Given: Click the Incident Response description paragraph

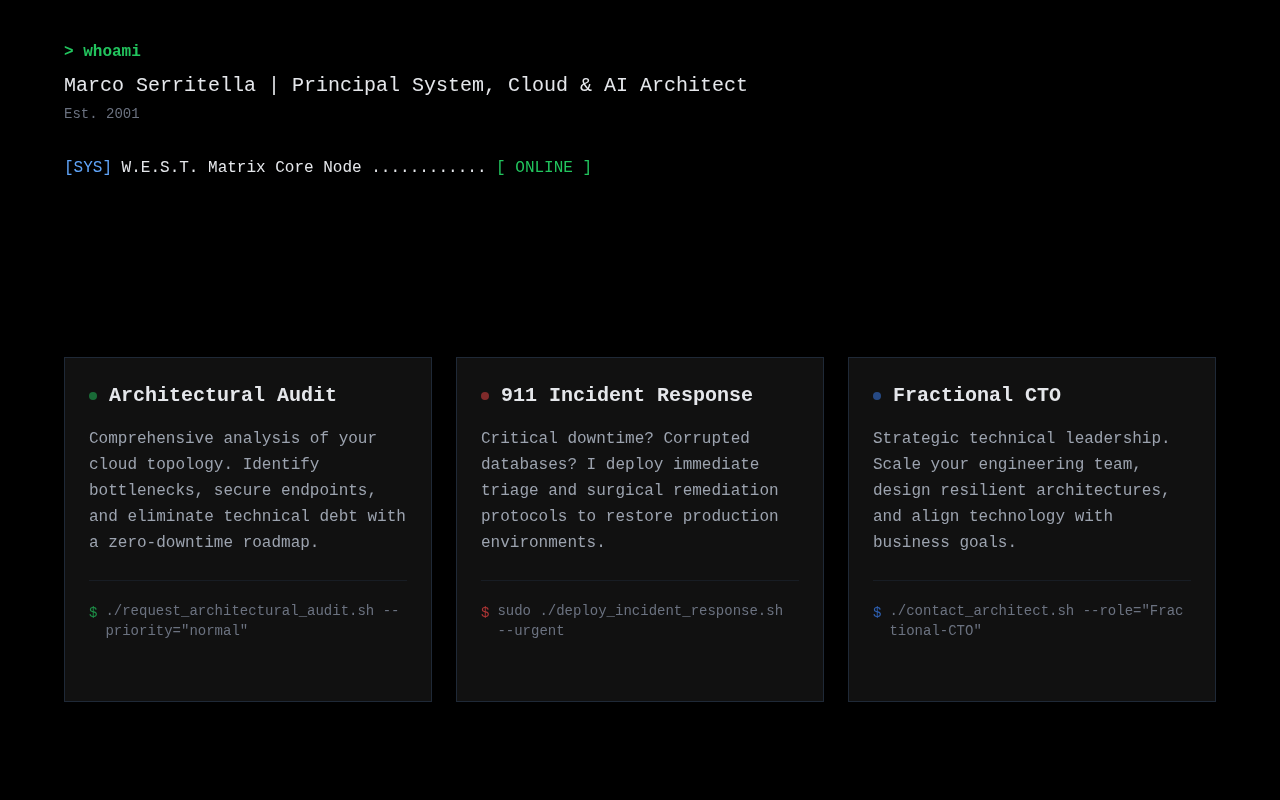Looking at the screenshot, I should coord(630,491).
